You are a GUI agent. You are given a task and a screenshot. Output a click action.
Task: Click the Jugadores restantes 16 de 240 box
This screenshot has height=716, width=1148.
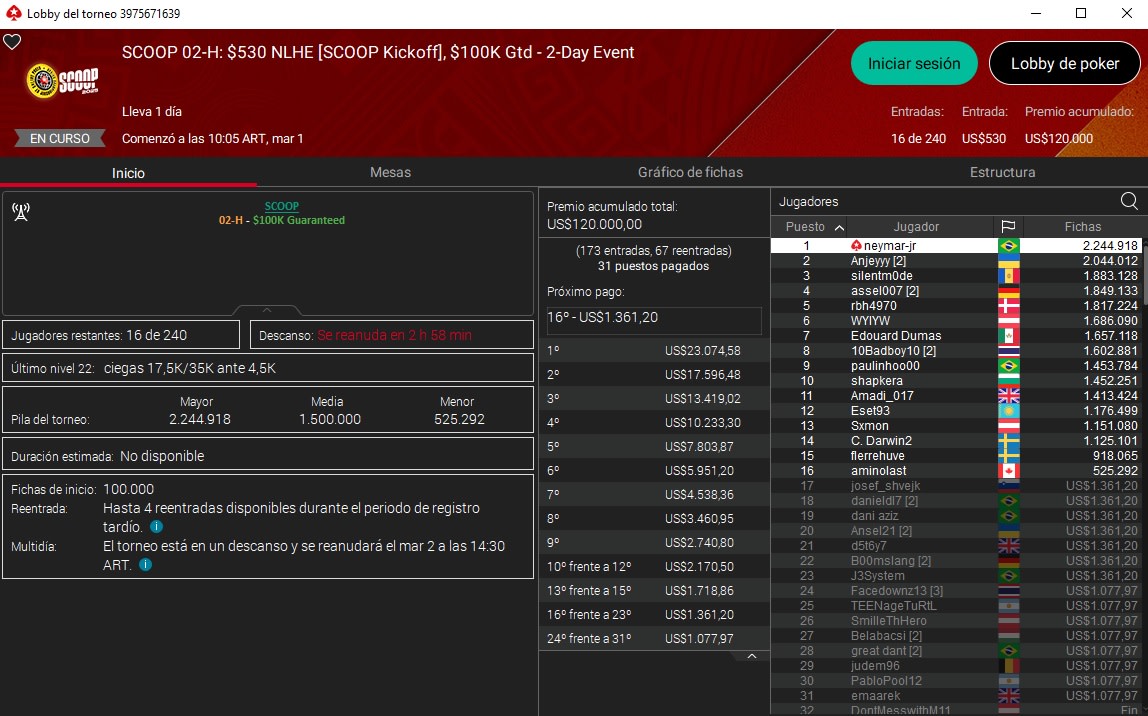click(121, 335)
